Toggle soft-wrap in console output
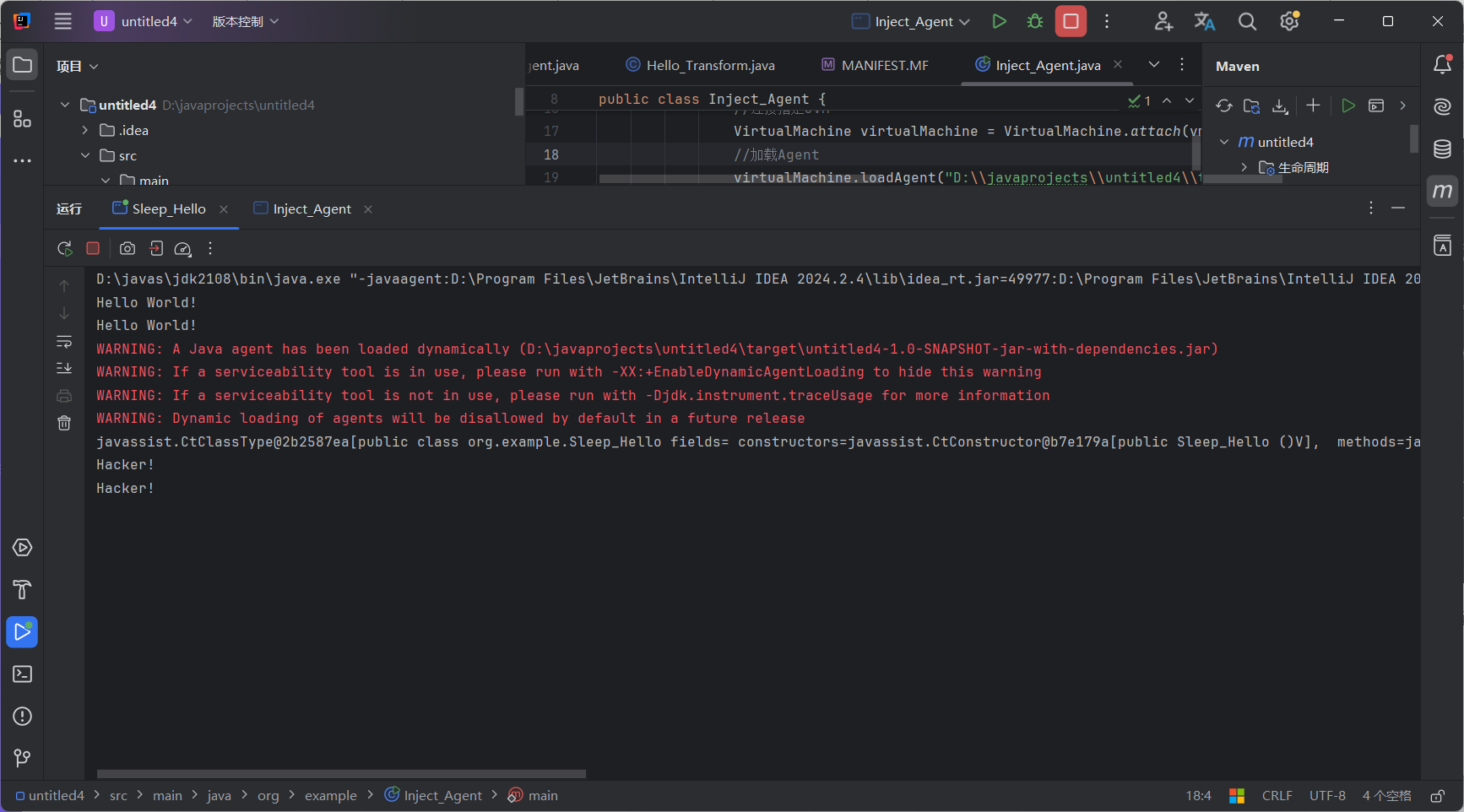The image size is (1464, 812). pos(64,342)
